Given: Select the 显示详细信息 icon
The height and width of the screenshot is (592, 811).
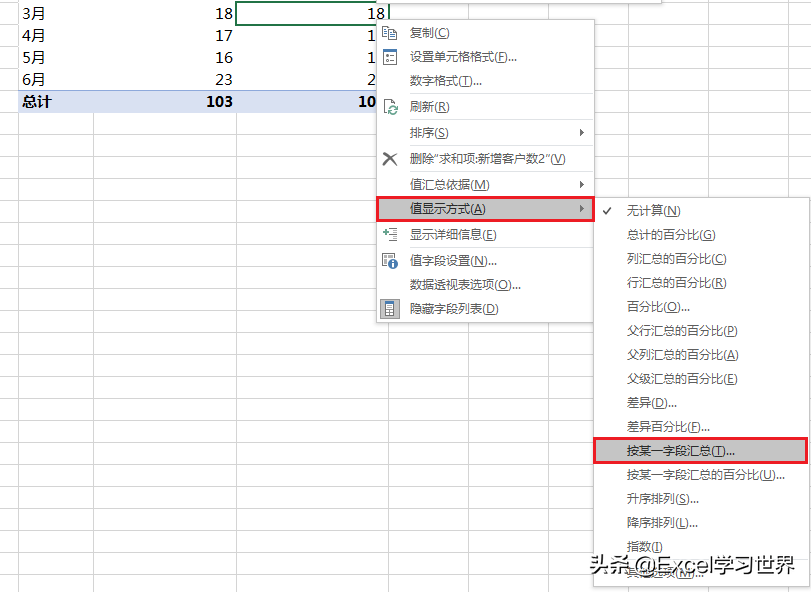Looking at the screenshot, I should pos(390,234).
